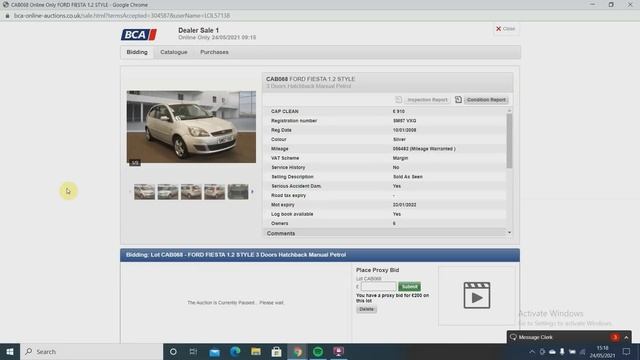Click the taskbar Search box
Viewport: 640px width, 360px height.
91,351
